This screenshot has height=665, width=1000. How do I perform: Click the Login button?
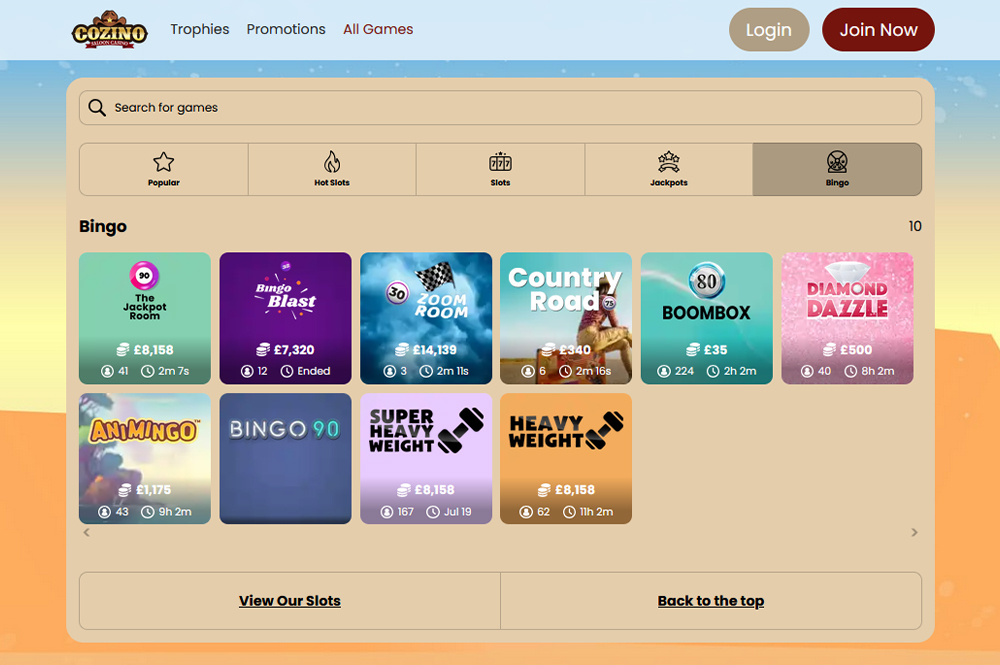(768, 30)
